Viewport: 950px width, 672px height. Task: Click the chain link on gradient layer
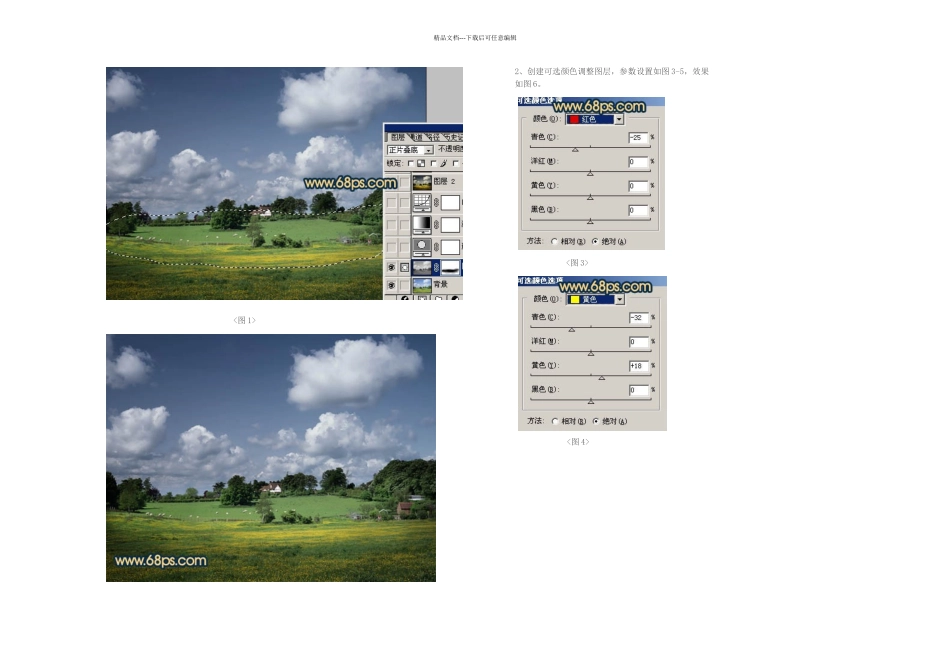click(x=436, y=225)
